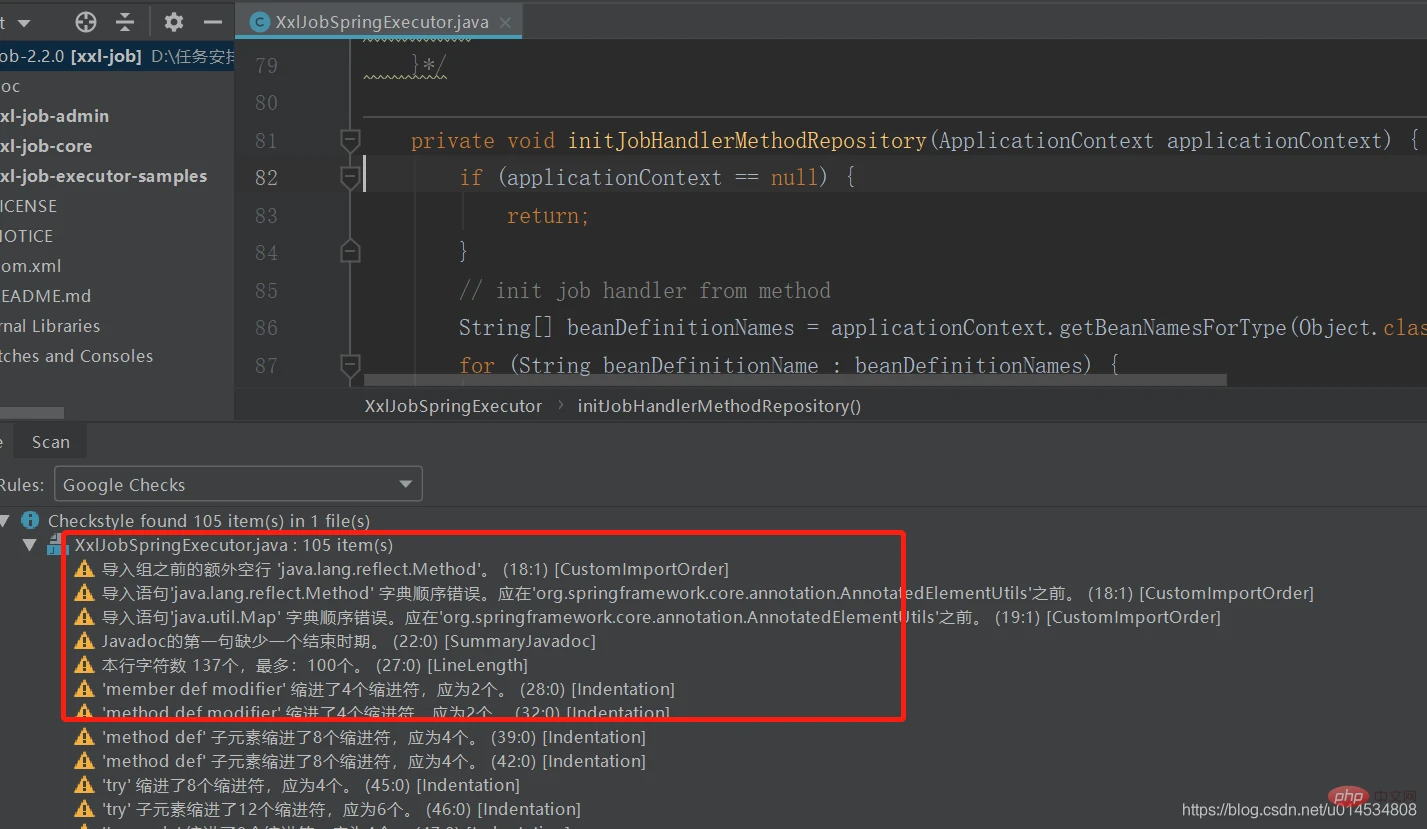
Task: Open project panel settings gear
Action: click(x=174, y=22)
